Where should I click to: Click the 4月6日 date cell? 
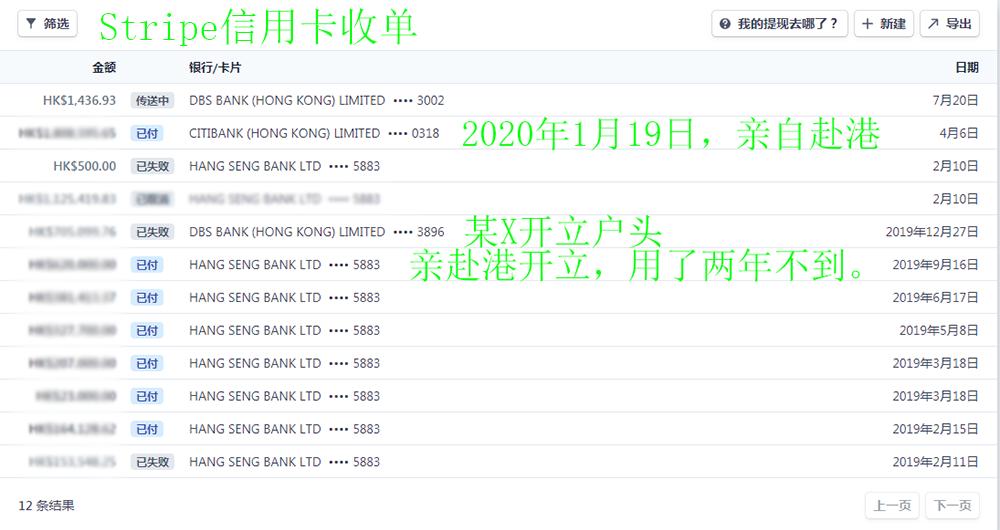pos(959,133)
